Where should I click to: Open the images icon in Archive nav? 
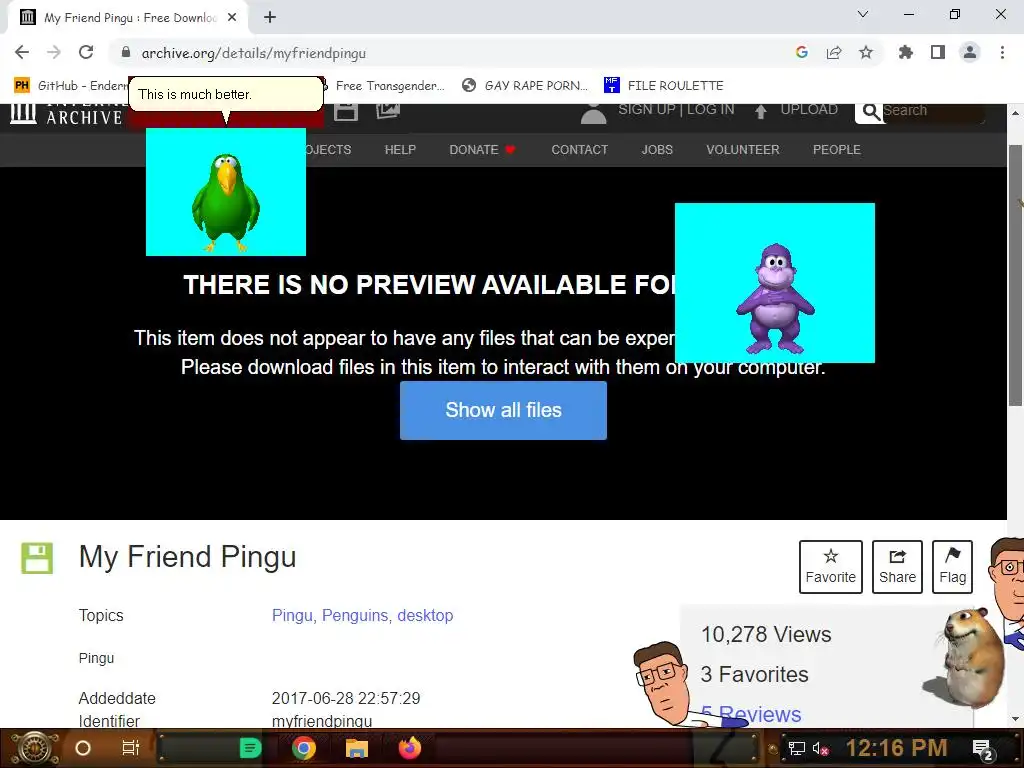(388, 111)
